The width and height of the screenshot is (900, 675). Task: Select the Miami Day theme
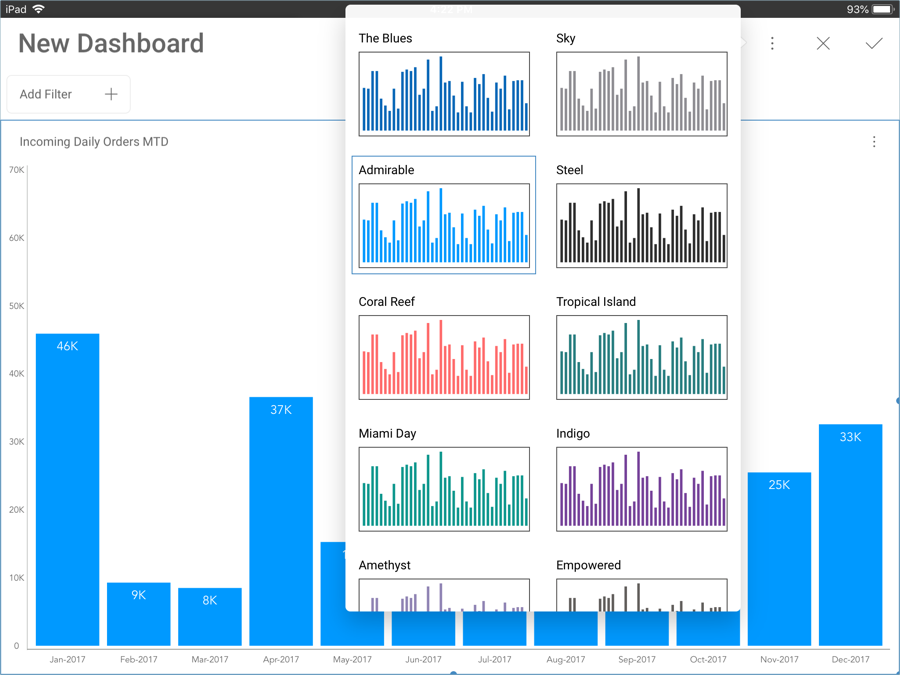[x=444, y=489]
